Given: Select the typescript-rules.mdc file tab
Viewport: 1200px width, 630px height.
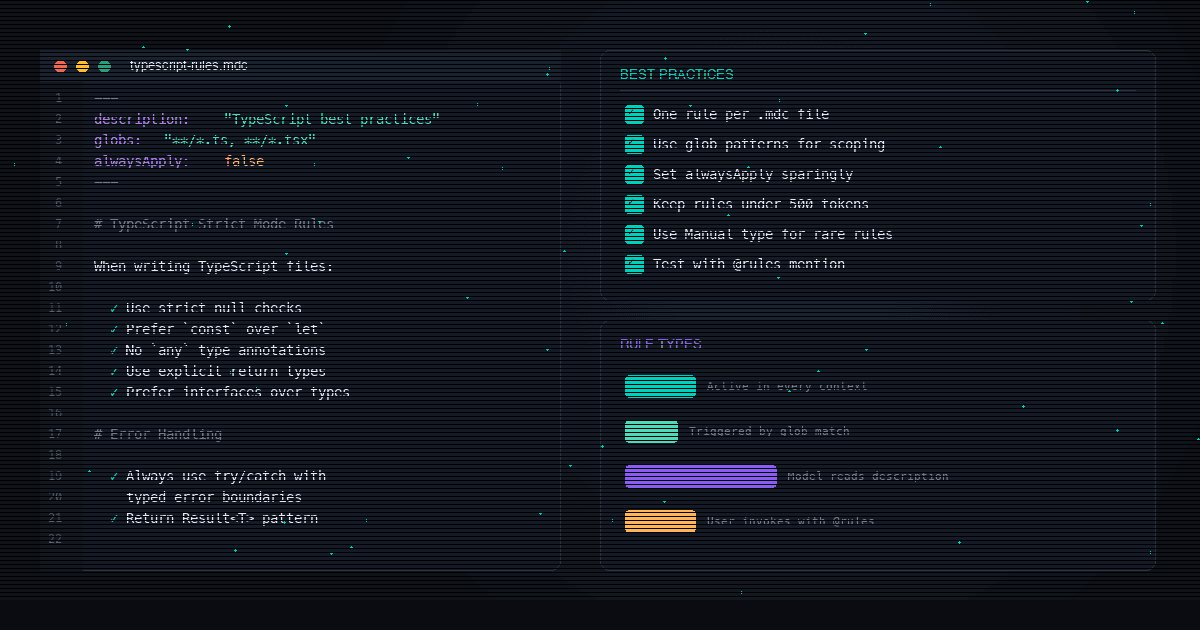Looking at the screenshot, I should coord(189,66).
